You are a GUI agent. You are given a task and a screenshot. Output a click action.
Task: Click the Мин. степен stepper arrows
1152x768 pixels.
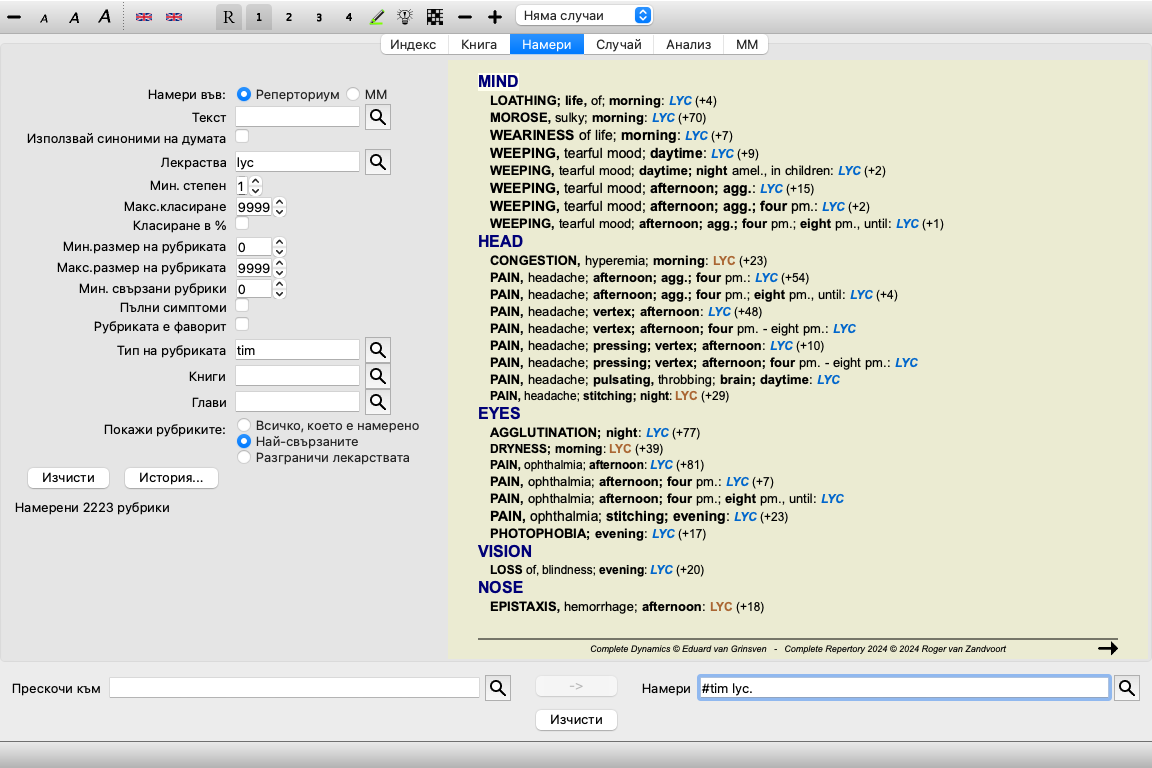[256, 186]
